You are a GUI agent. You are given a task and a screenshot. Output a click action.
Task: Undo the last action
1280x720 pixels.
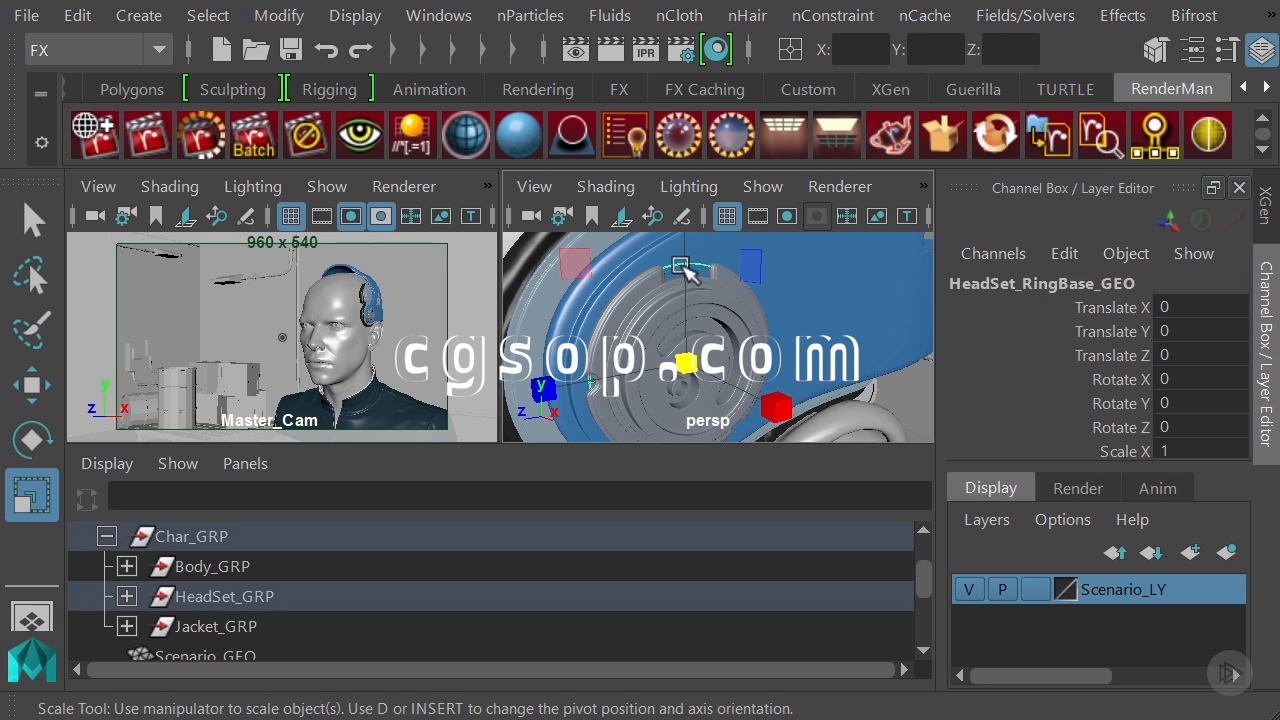pyautogui.click(x=326, y=50)
